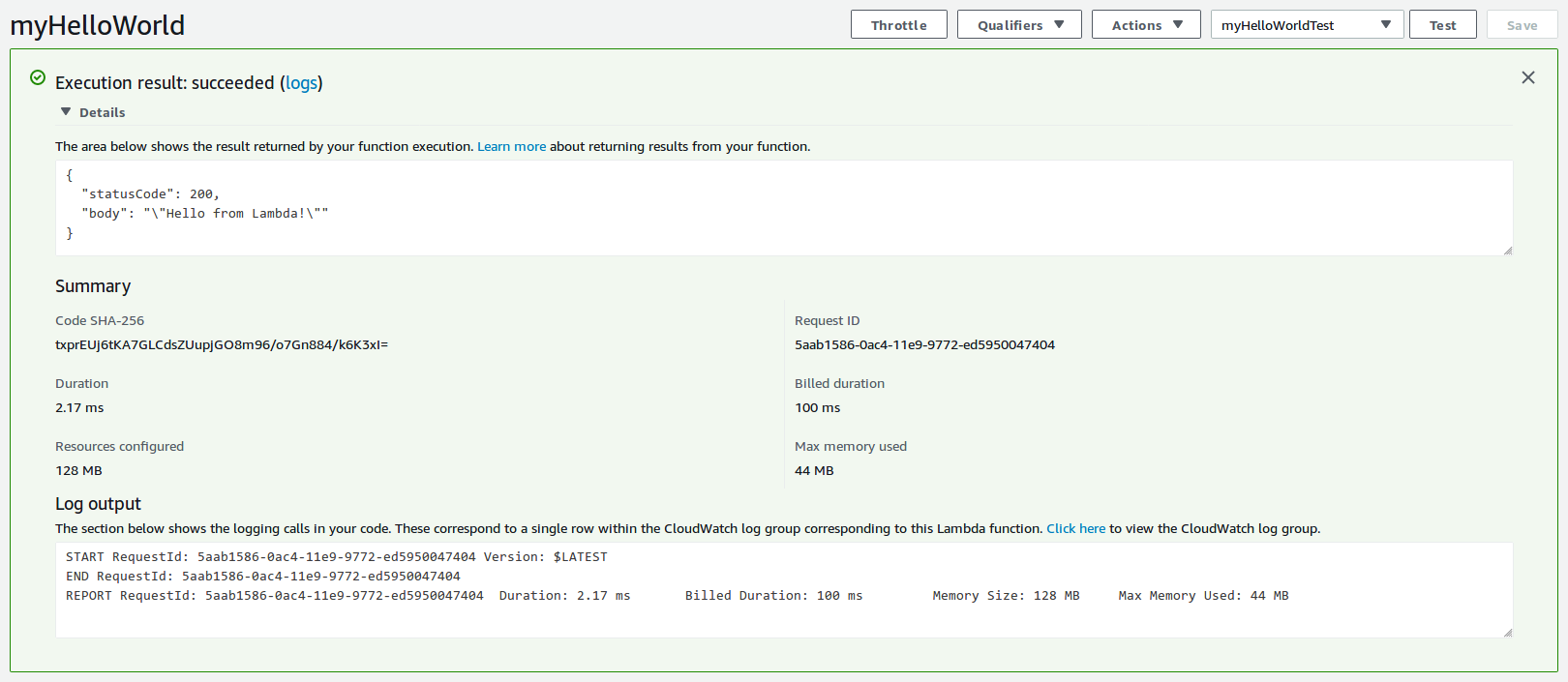The image size is (1568, 682).
Task: Click here to view the CloudWatch log group
Action: click(x=1075, y=529)
